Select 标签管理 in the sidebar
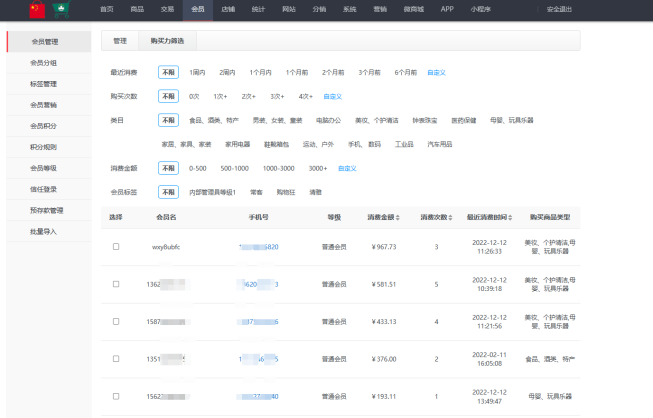The image size is (653, 418). coord(49,84)
